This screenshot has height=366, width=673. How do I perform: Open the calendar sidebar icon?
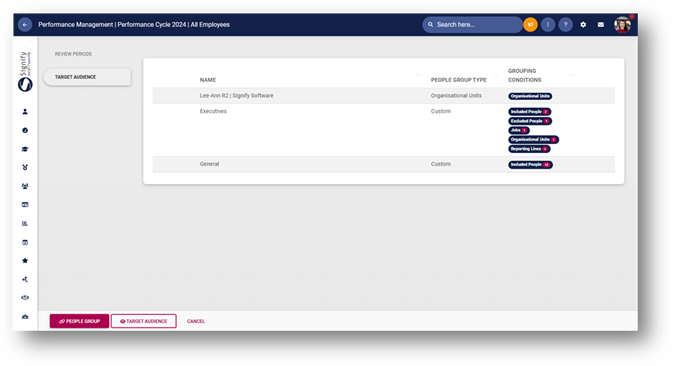(25, 242)
